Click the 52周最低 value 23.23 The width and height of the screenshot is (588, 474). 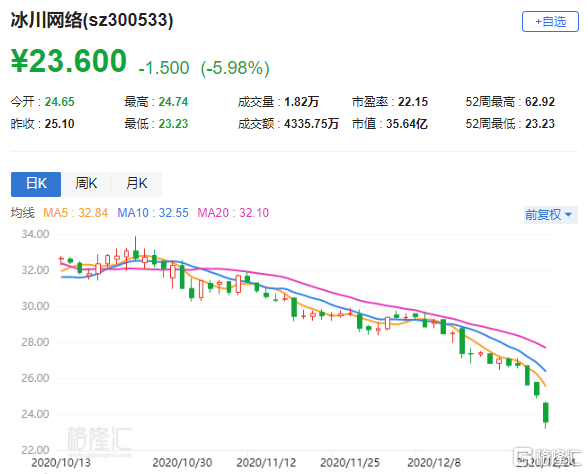(540, 124)
